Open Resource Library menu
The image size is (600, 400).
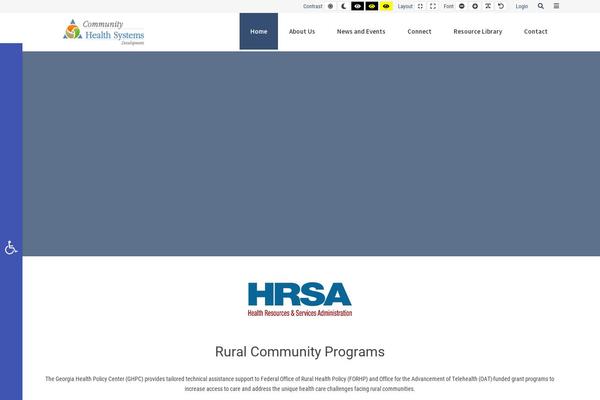point(478,31)
